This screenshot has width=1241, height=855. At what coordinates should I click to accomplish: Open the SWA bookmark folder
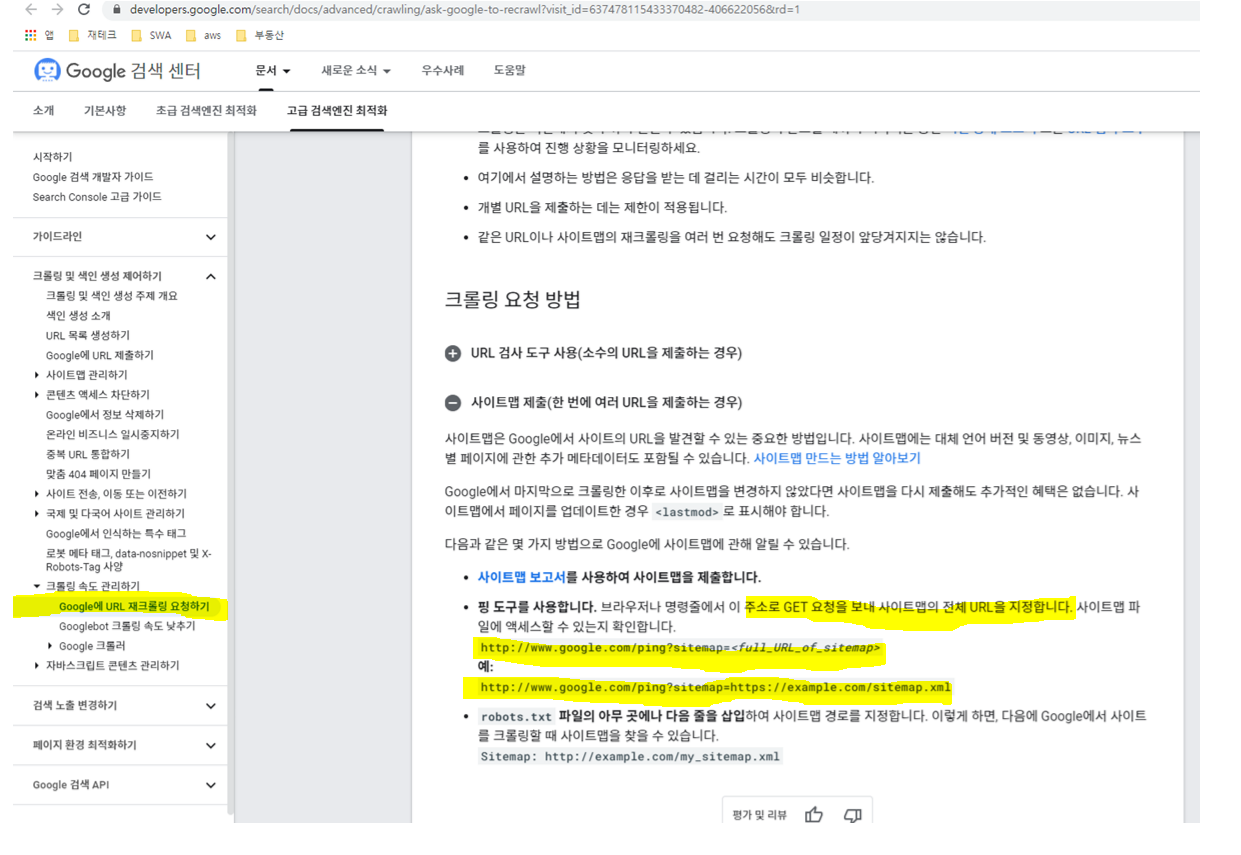pyautogui.click(x=151, y=35)
